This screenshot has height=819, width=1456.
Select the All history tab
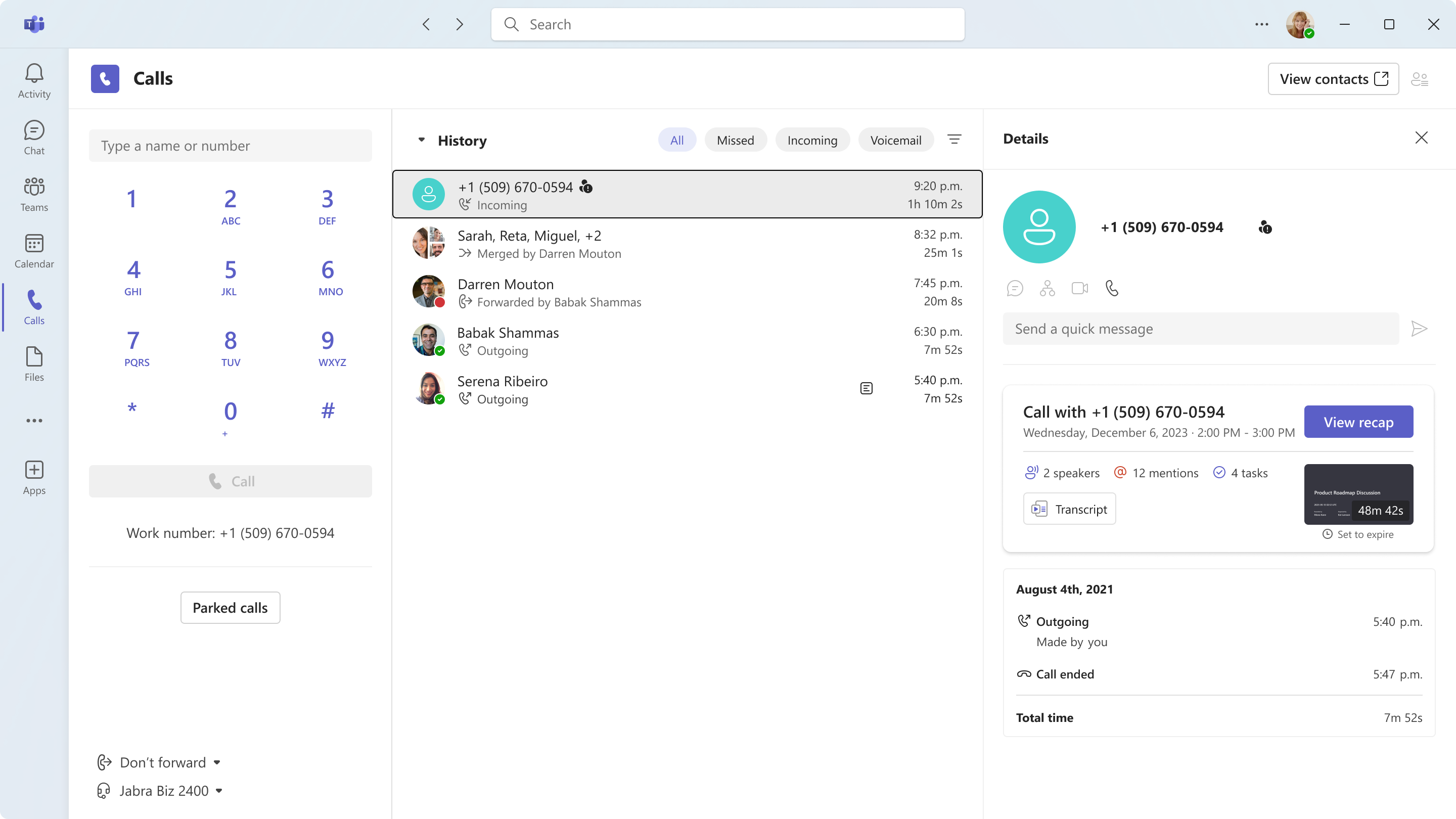[x=676, y=140]
